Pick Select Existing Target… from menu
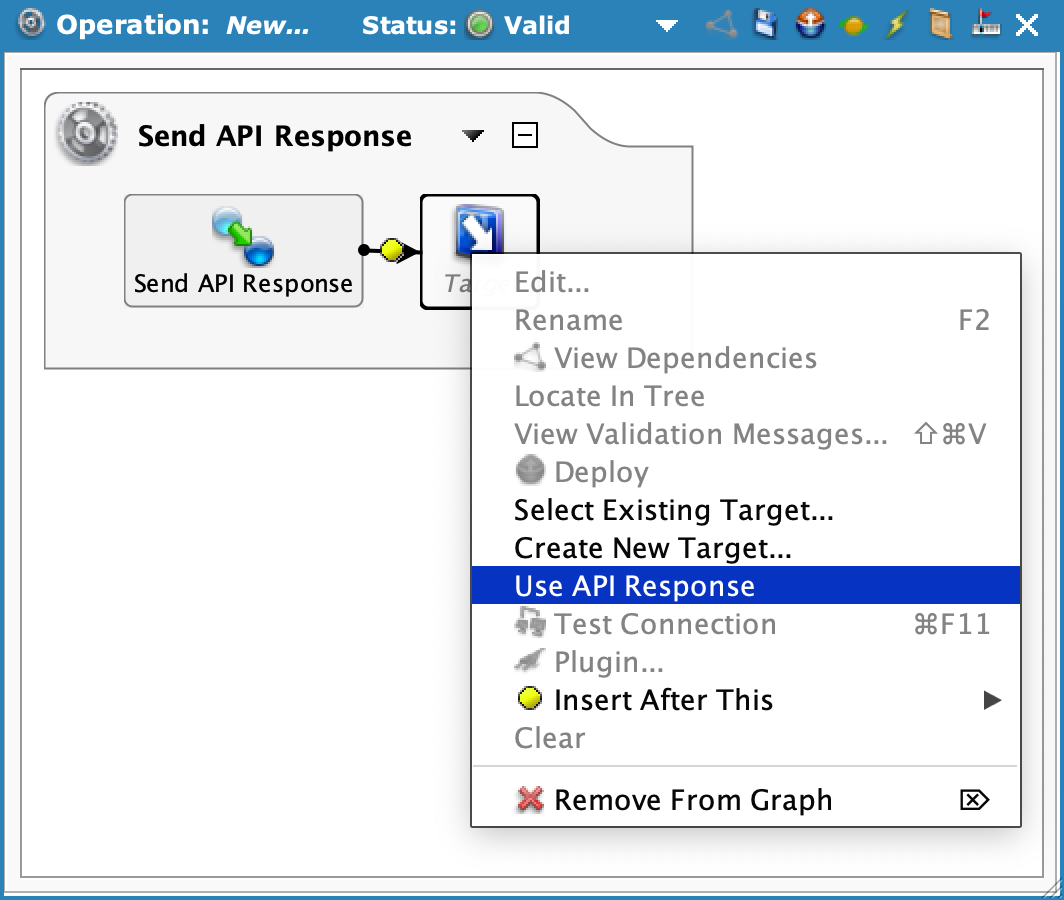This screenshot has height=900, width=1064. tap(673, 510)
